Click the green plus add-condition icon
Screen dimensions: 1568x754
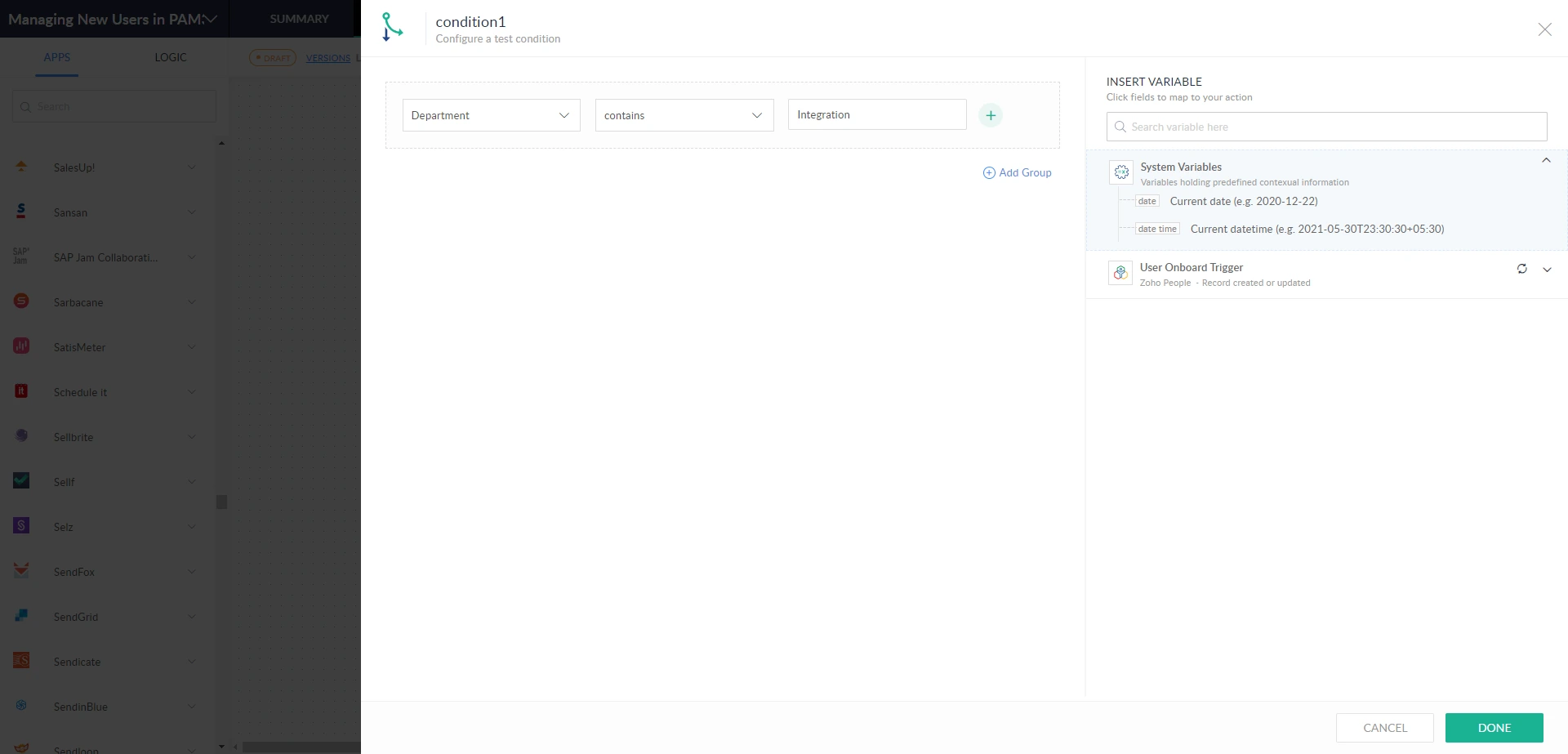990,115
